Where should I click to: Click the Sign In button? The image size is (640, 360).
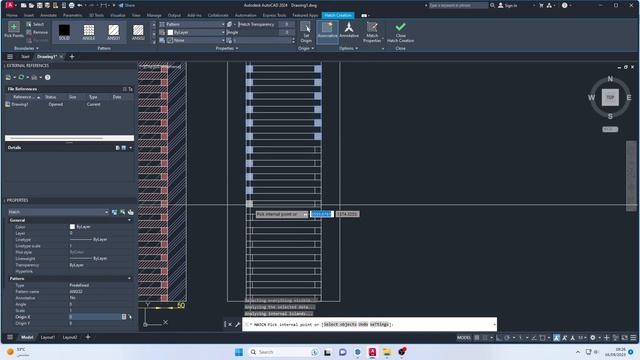(508, 5)
